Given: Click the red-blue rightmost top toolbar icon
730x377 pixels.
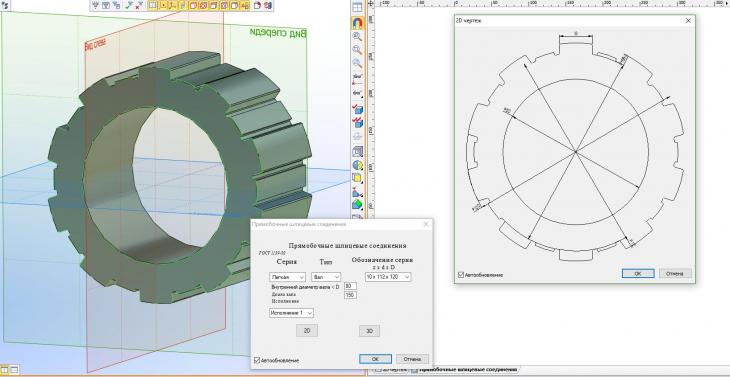Looking at the screenshot, I should (x=268, y=6).
